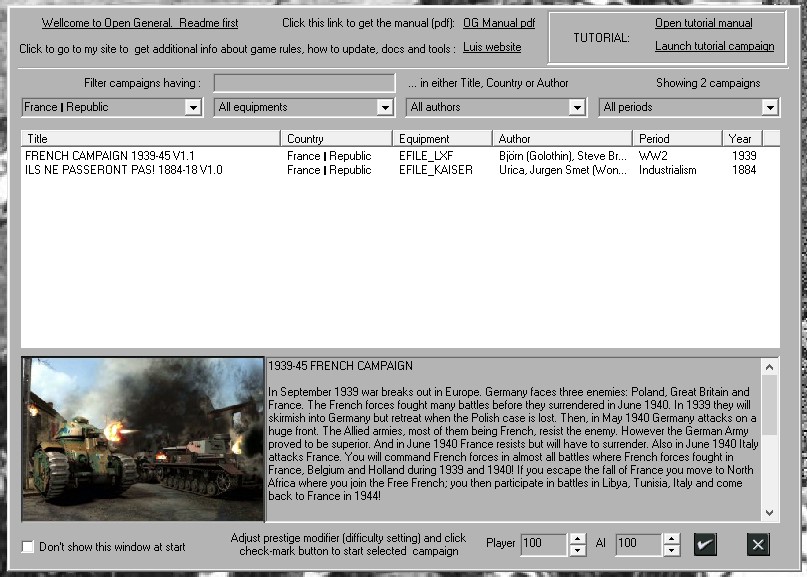Sort campaigns by Country column header
The image size is (807, 577).
336,138
